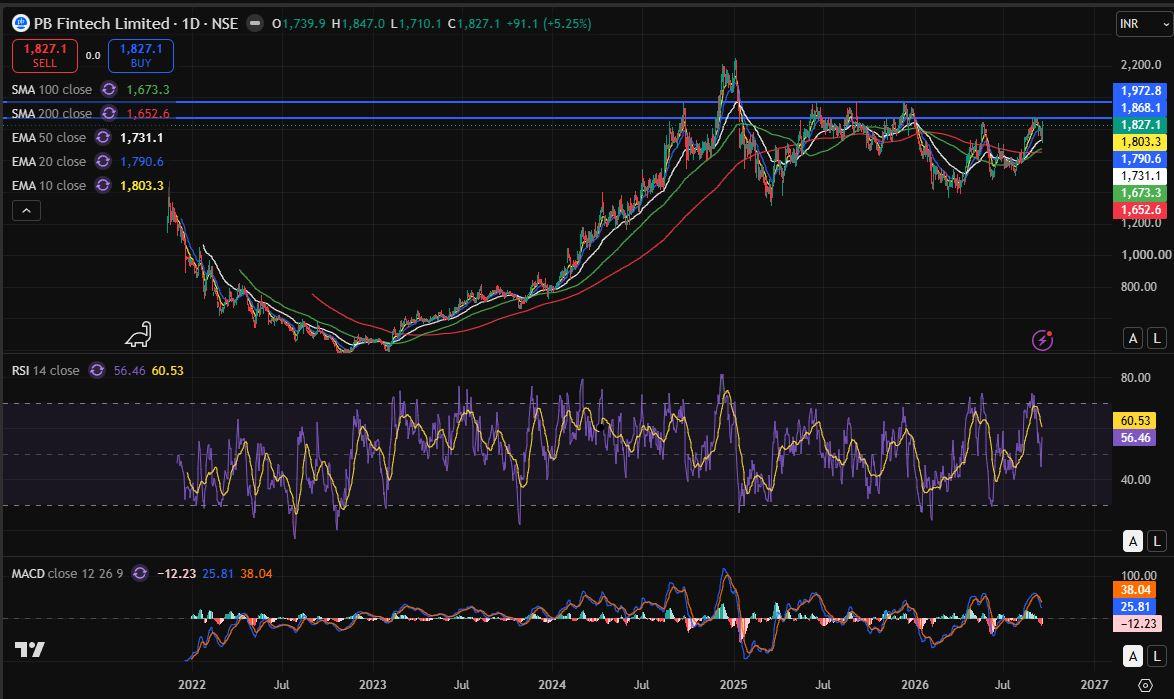Image resolution: width=1174 pixels, height=699 pixels.
Task: Select the RSI 14 close legend label
Action: pos(46,370)
